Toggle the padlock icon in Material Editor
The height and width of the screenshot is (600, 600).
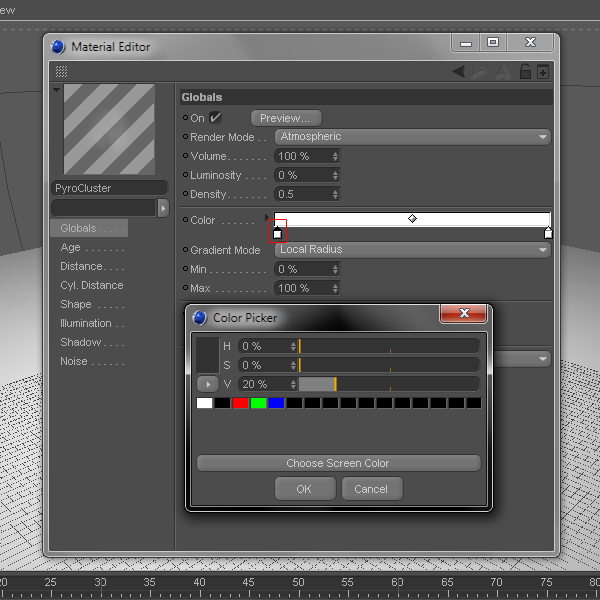525,71
